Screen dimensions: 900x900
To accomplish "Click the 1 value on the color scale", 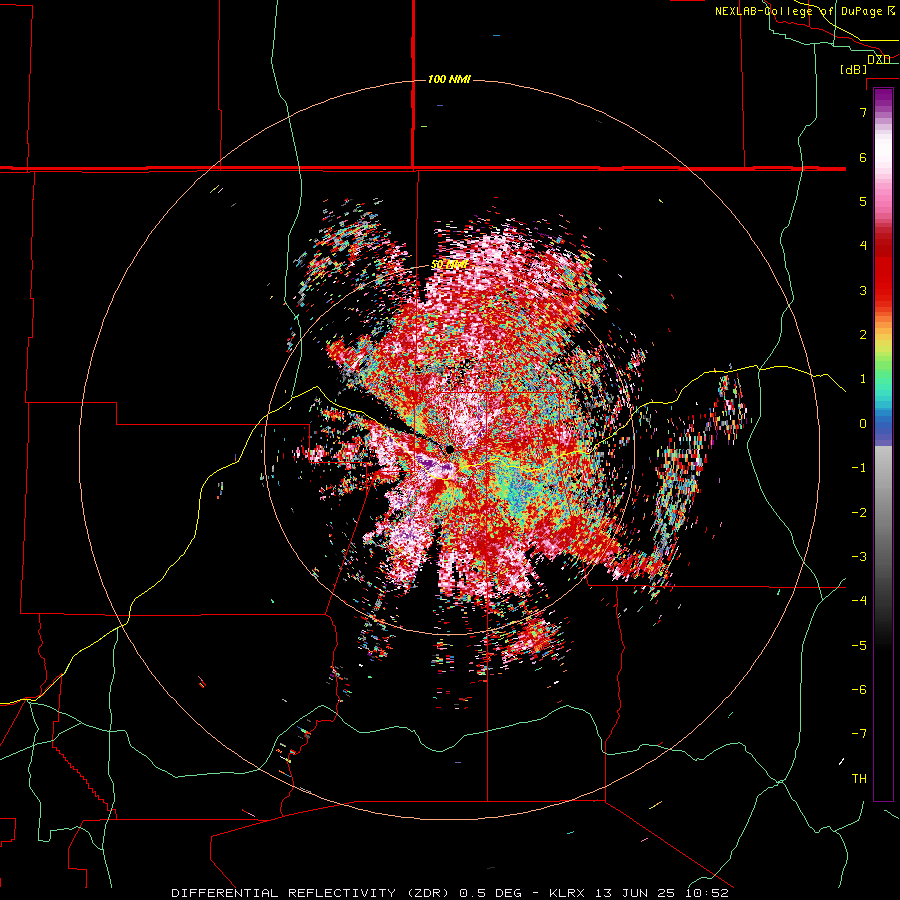I will (x=863, y=379).
